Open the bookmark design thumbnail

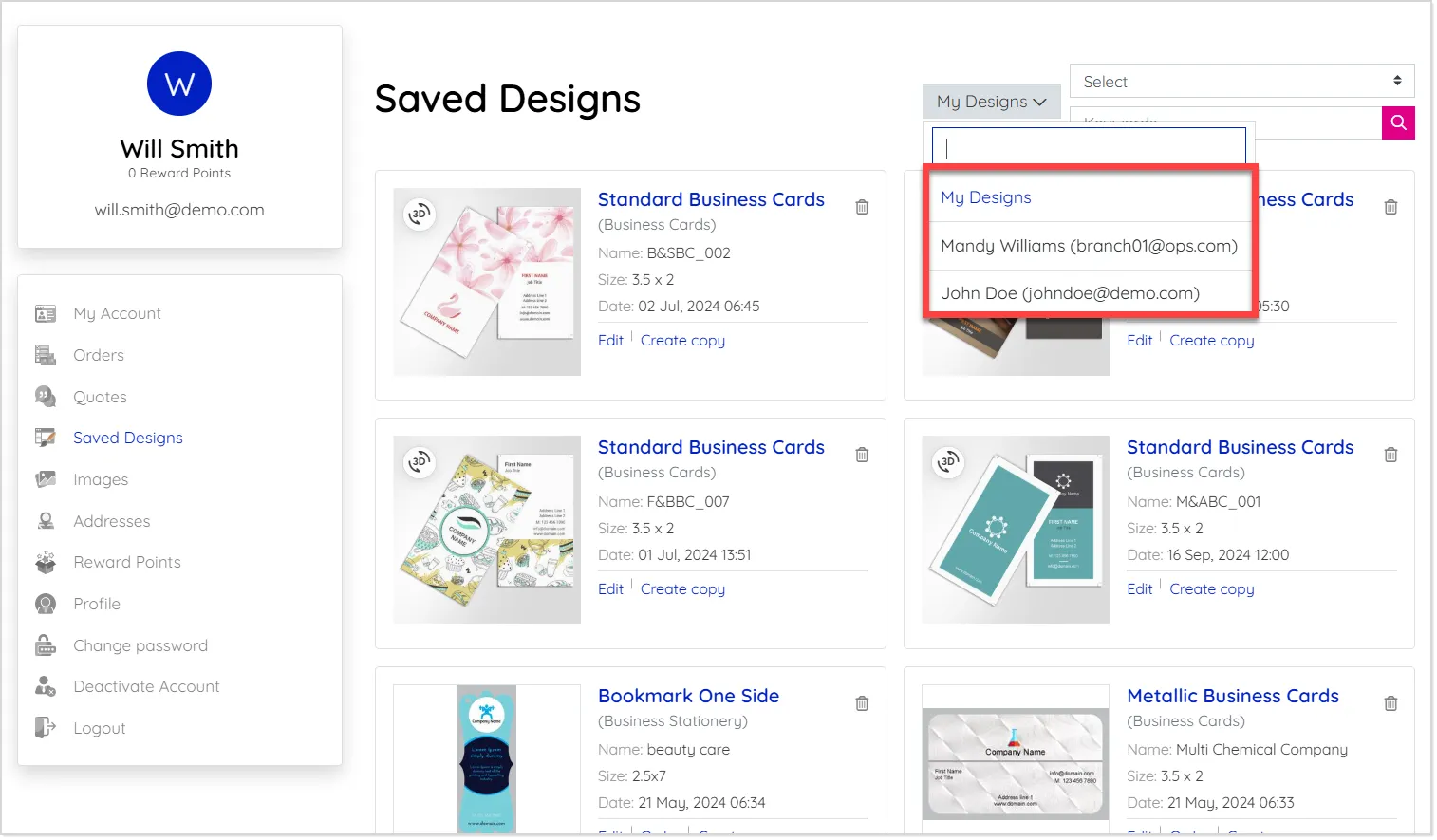tap(487, 759)
